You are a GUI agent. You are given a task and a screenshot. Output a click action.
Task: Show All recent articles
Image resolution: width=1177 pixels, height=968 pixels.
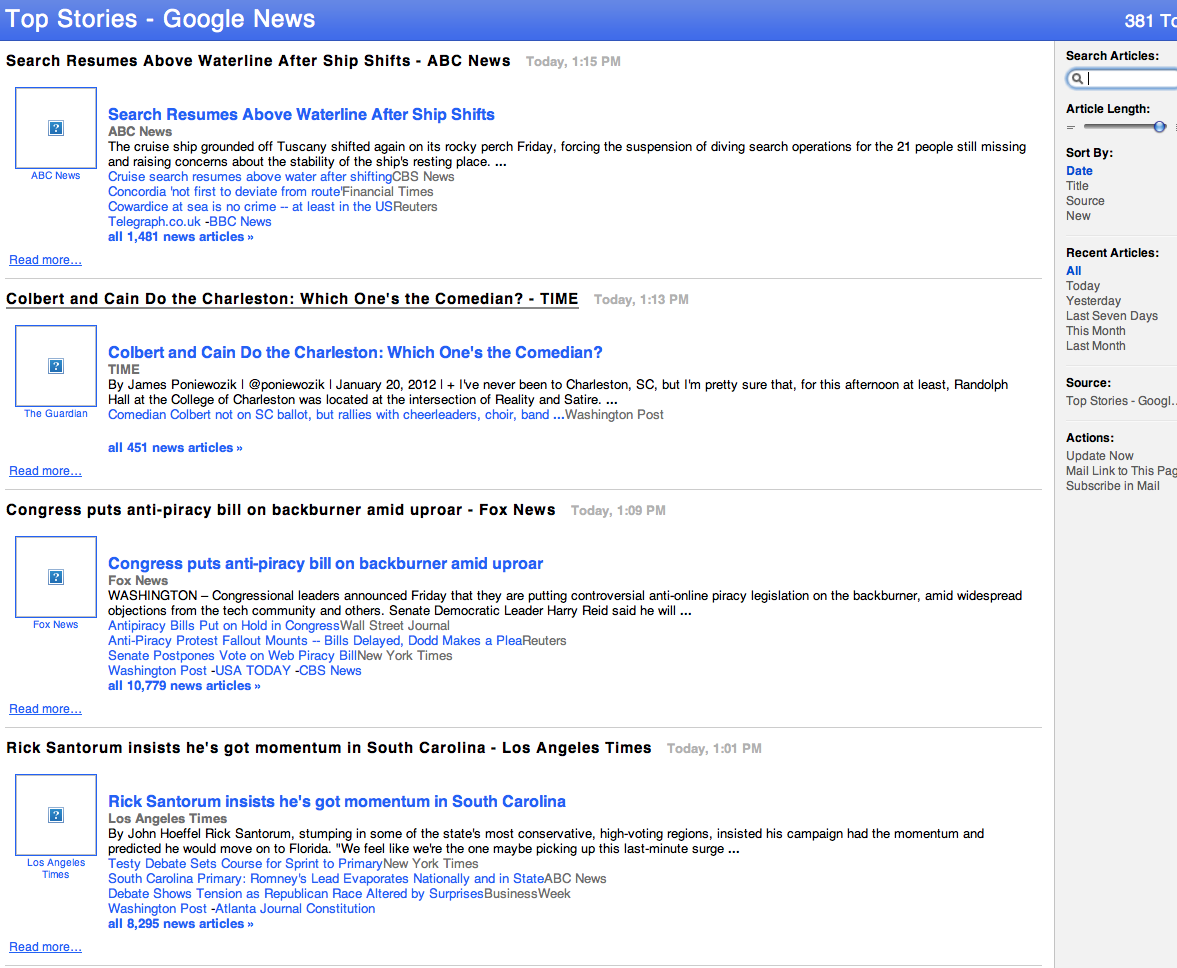[1073, 271]
